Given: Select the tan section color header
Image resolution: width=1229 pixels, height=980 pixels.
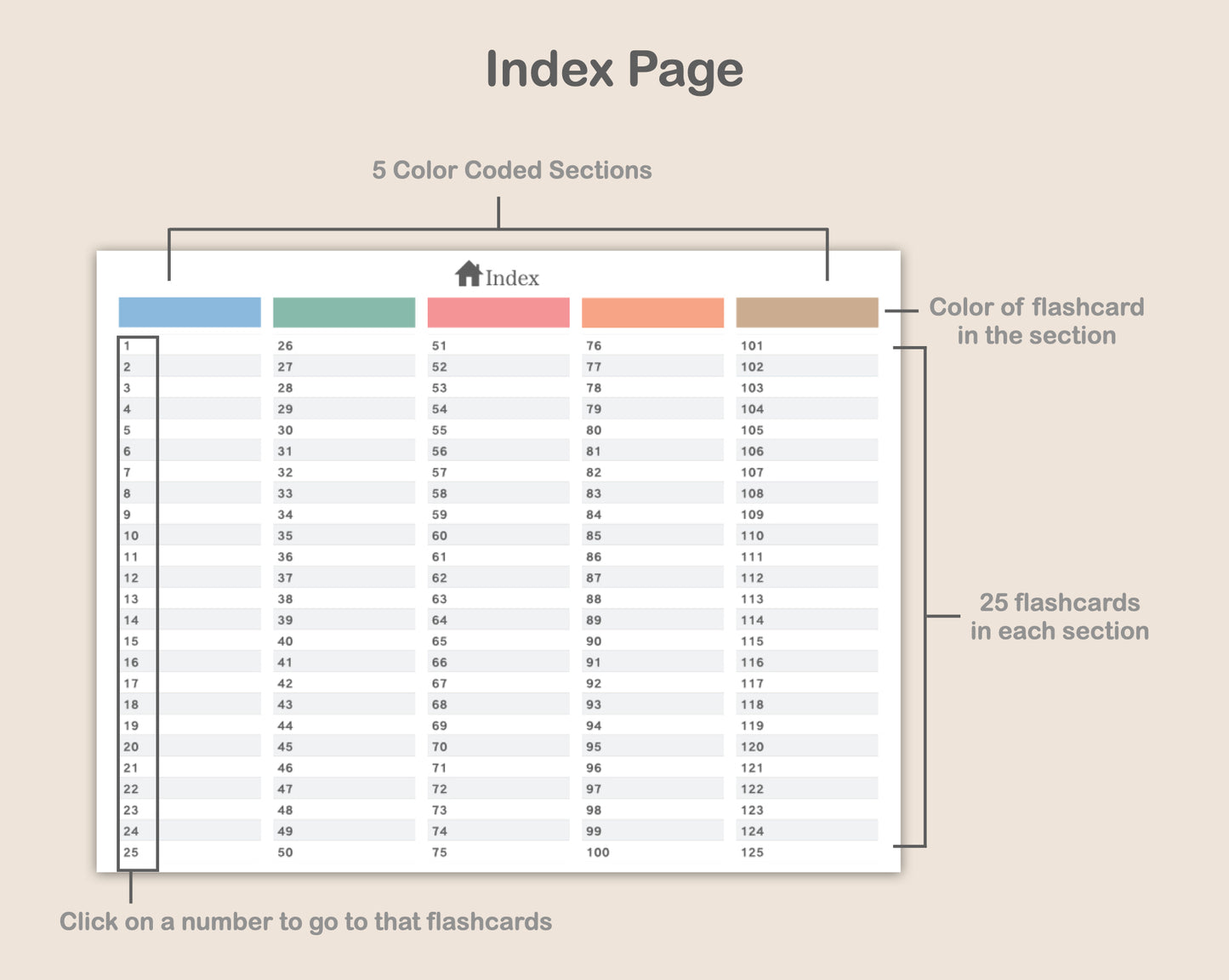Looking at the screenshot, I should coord(806,312).
